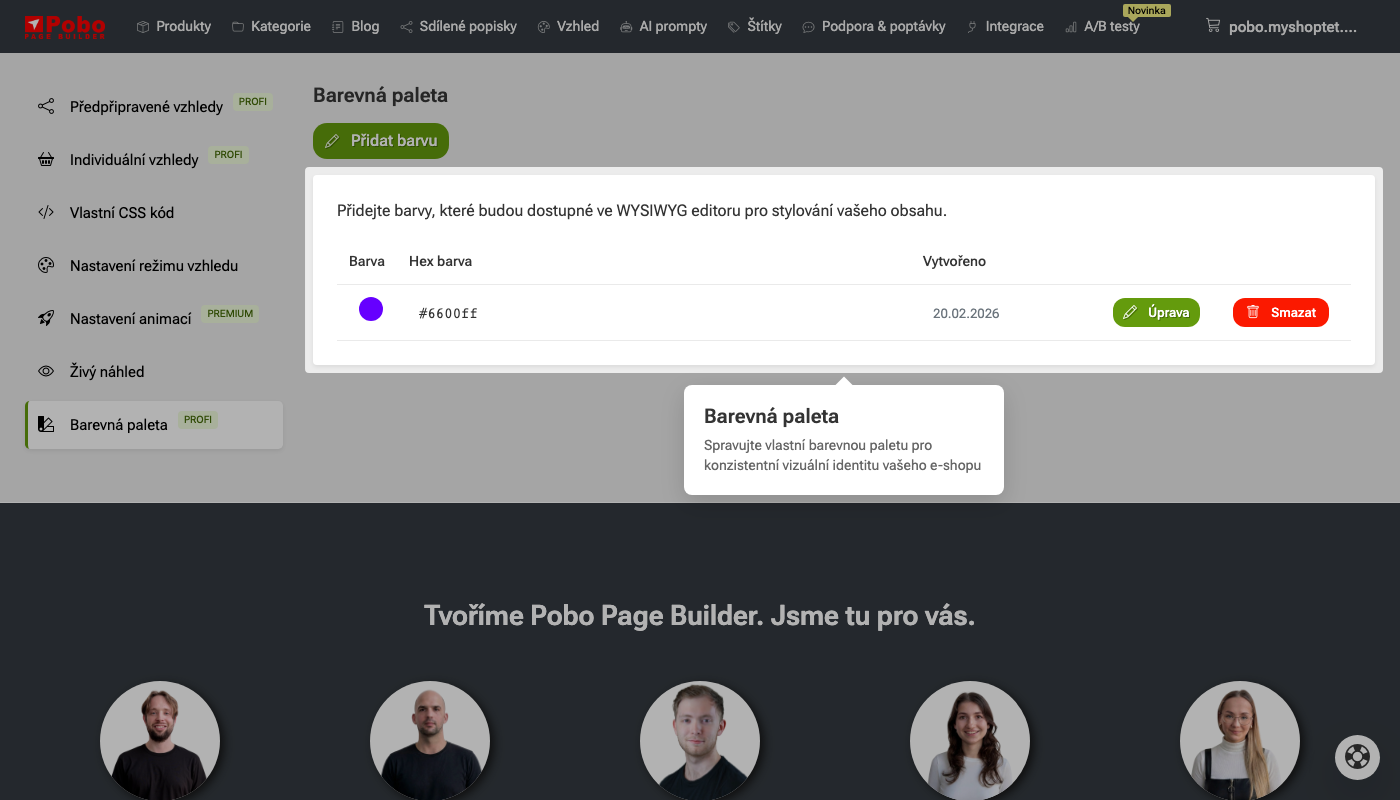Open the Produkty menu
Image resolution: width=1400 pixels, height=800 pixels.
(x=174, y=26)
